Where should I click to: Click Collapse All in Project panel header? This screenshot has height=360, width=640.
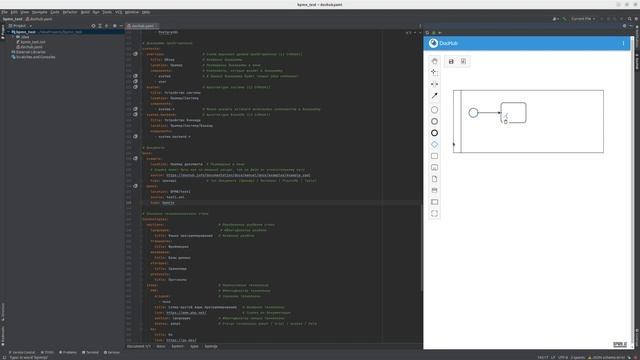point(107,26)
